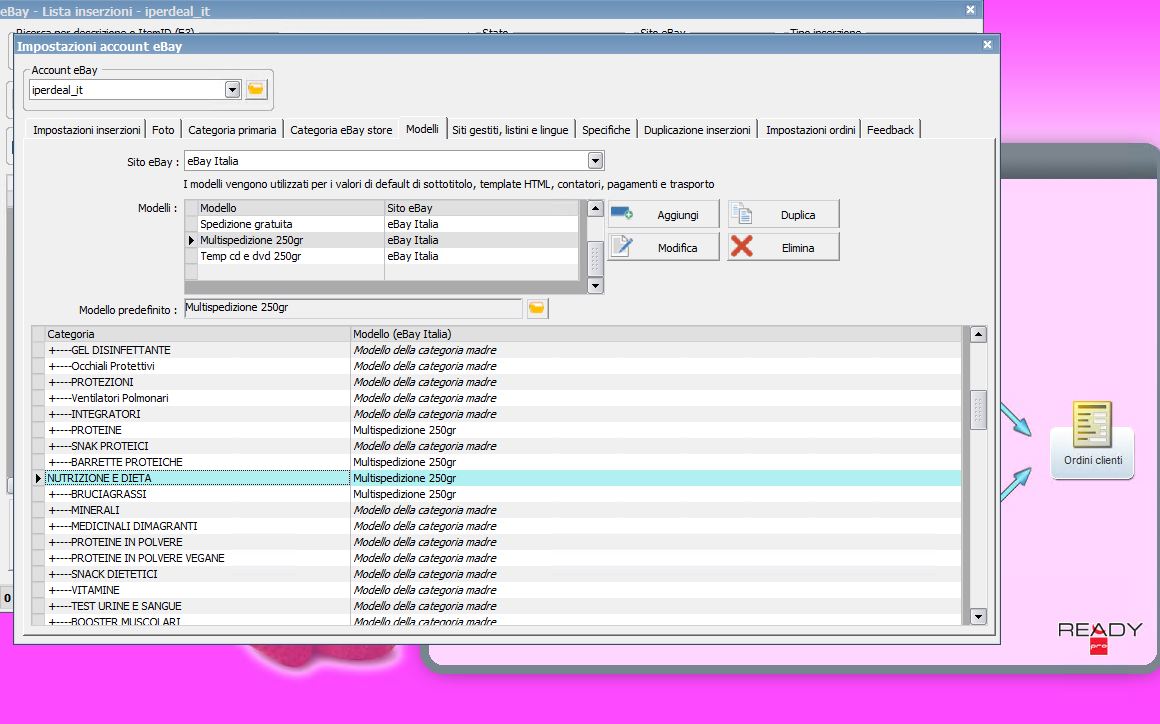The width and height of the screenshot is (1160, 724).
Task: Select the BARRETTE PROTEICHE category
Action: point(496,462)
